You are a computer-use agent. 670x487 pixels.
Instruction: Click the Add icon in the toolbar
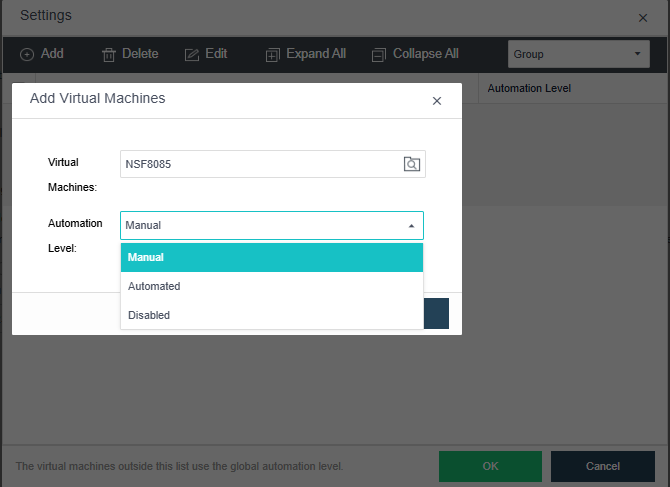27,54
